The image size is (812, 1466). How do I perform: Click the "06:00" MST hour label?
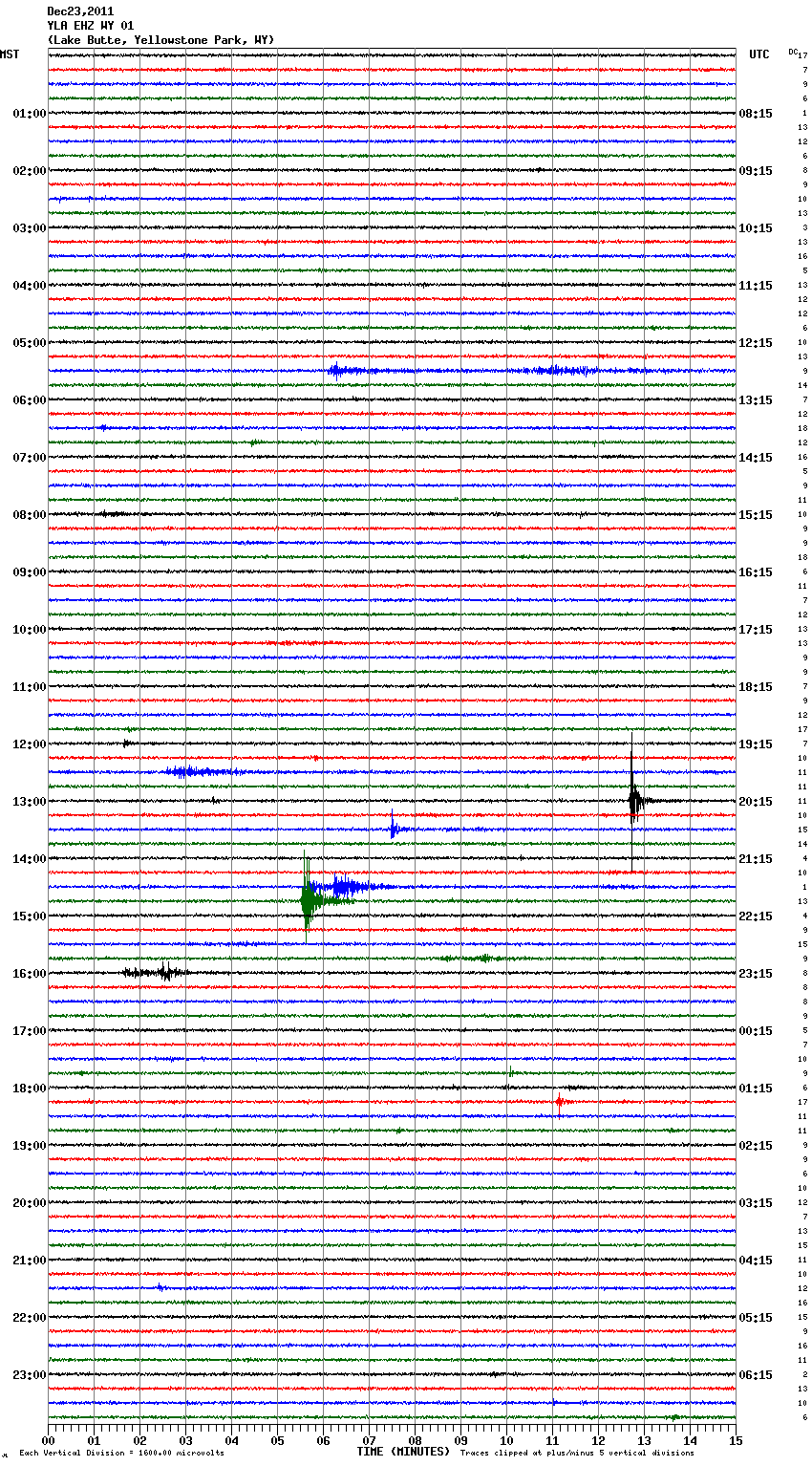(30, 400)
